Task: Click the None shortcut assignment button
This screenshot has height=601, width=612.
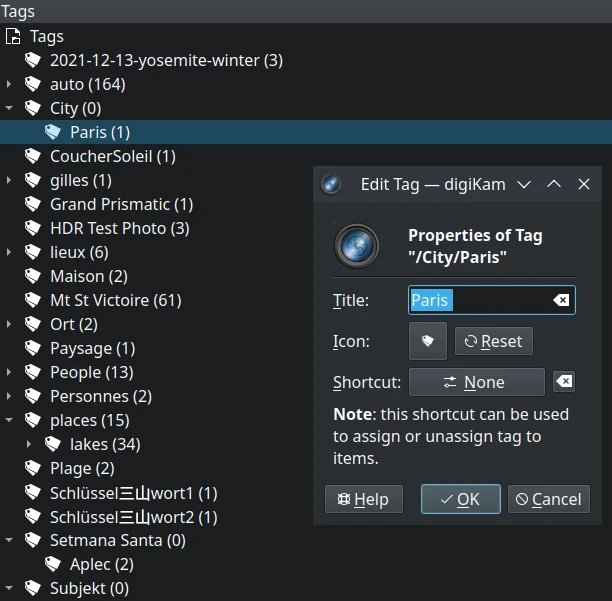Action: [x=476, y=382]
